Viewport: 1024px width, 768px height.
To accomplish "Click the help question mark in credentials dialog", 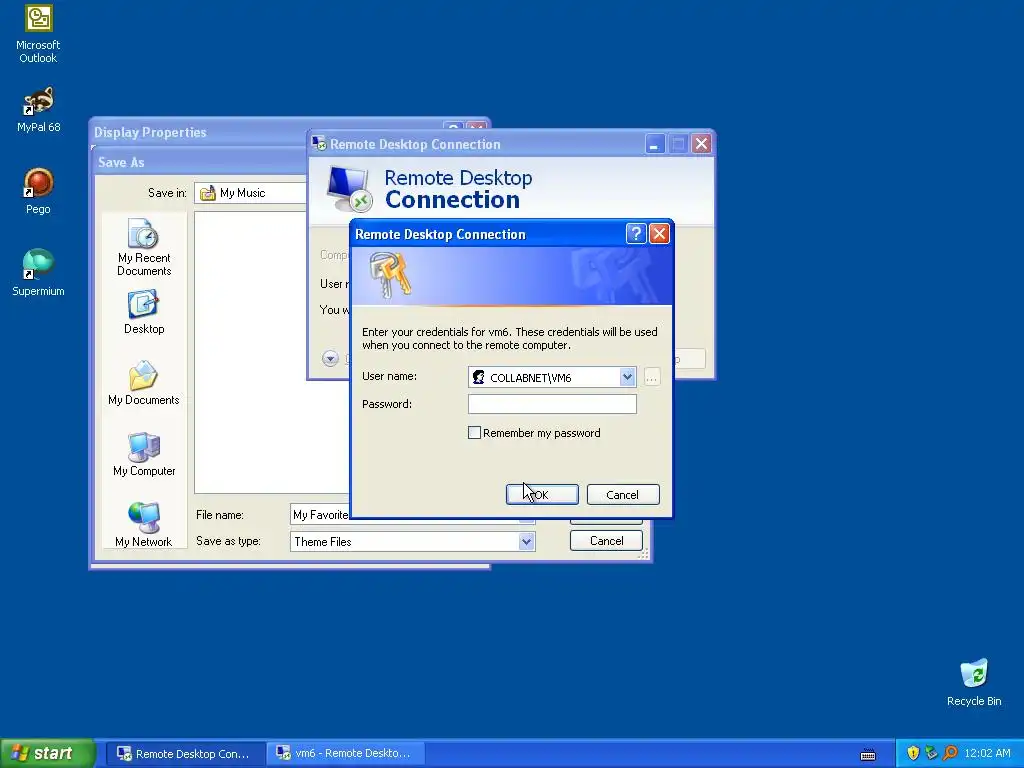I will pos(635,234).
